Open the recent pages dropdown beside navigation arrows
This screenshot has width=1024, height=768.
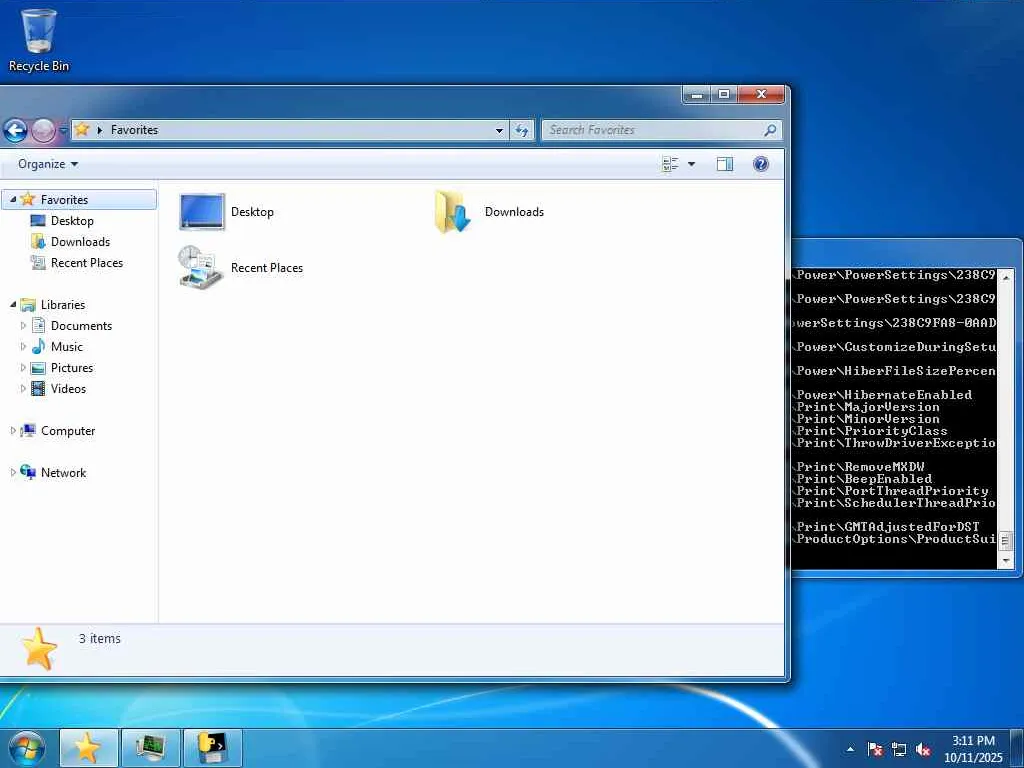63,131
